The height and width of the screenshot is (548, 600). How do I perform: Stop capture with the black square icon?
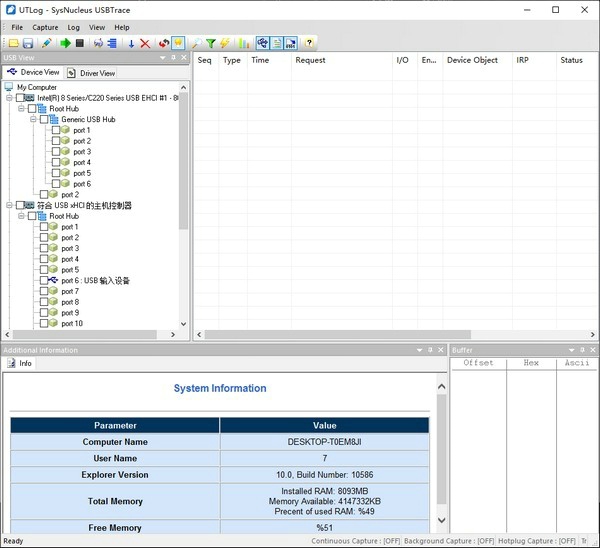point(80,43)
